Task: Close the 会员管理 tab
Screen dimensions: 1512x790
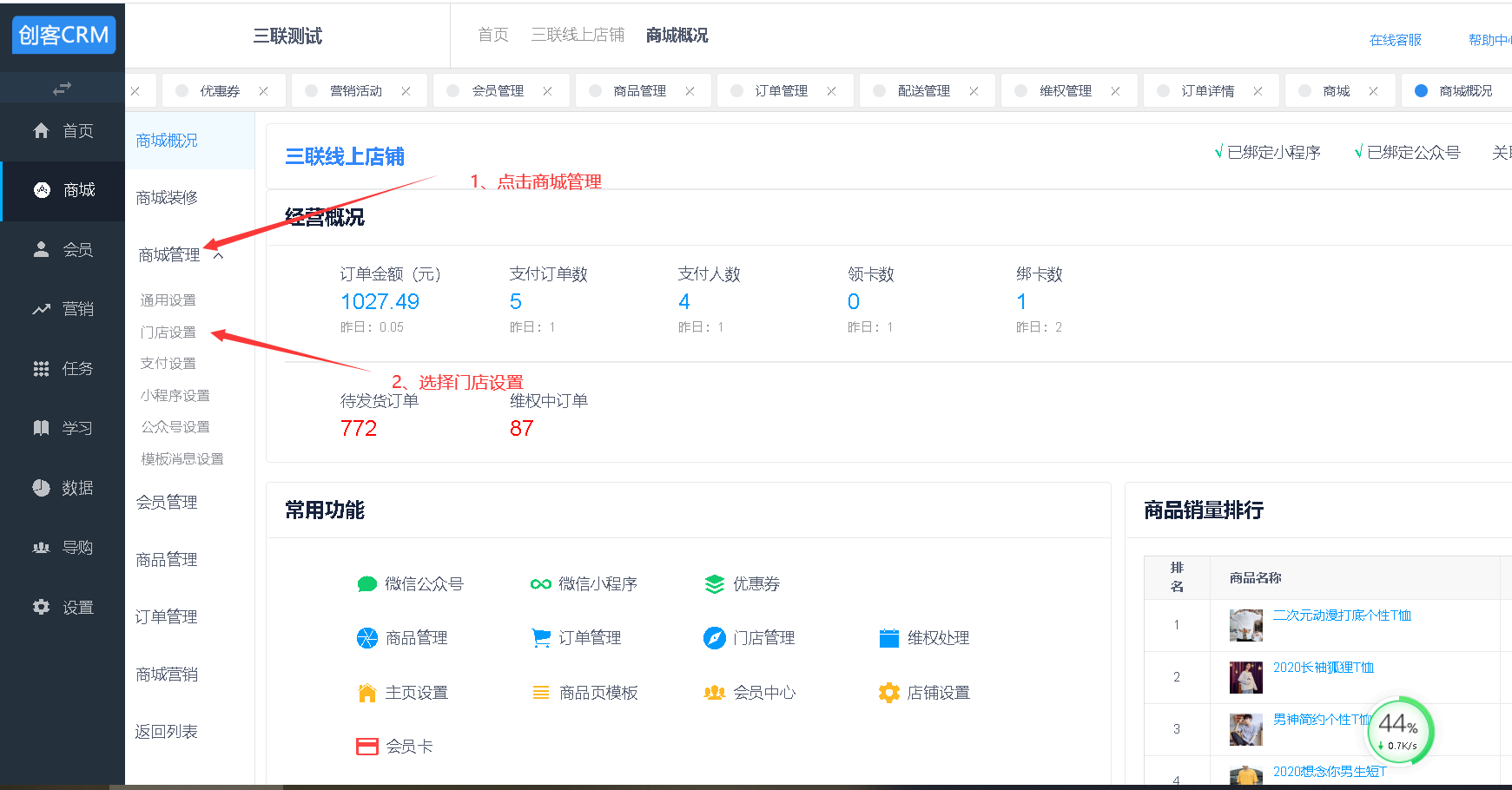Action: [547, 91]
